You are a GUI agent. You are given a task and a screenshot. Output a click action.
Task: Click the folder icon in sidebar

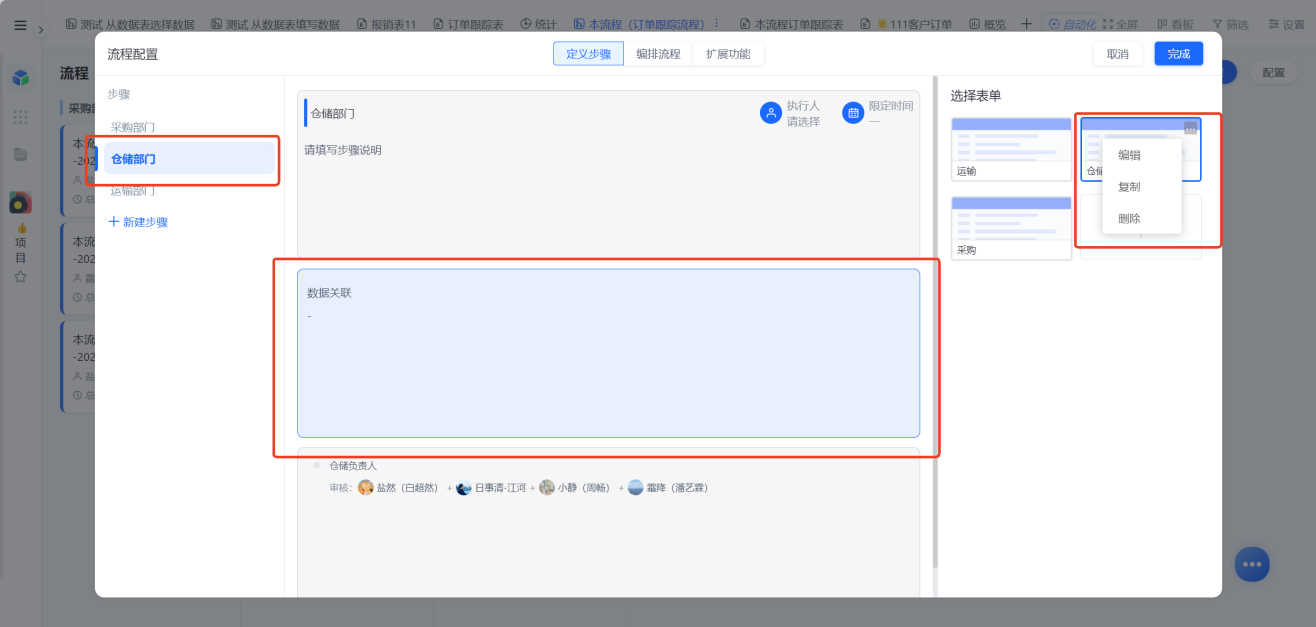pyautogui.click(x=21, y=154)
